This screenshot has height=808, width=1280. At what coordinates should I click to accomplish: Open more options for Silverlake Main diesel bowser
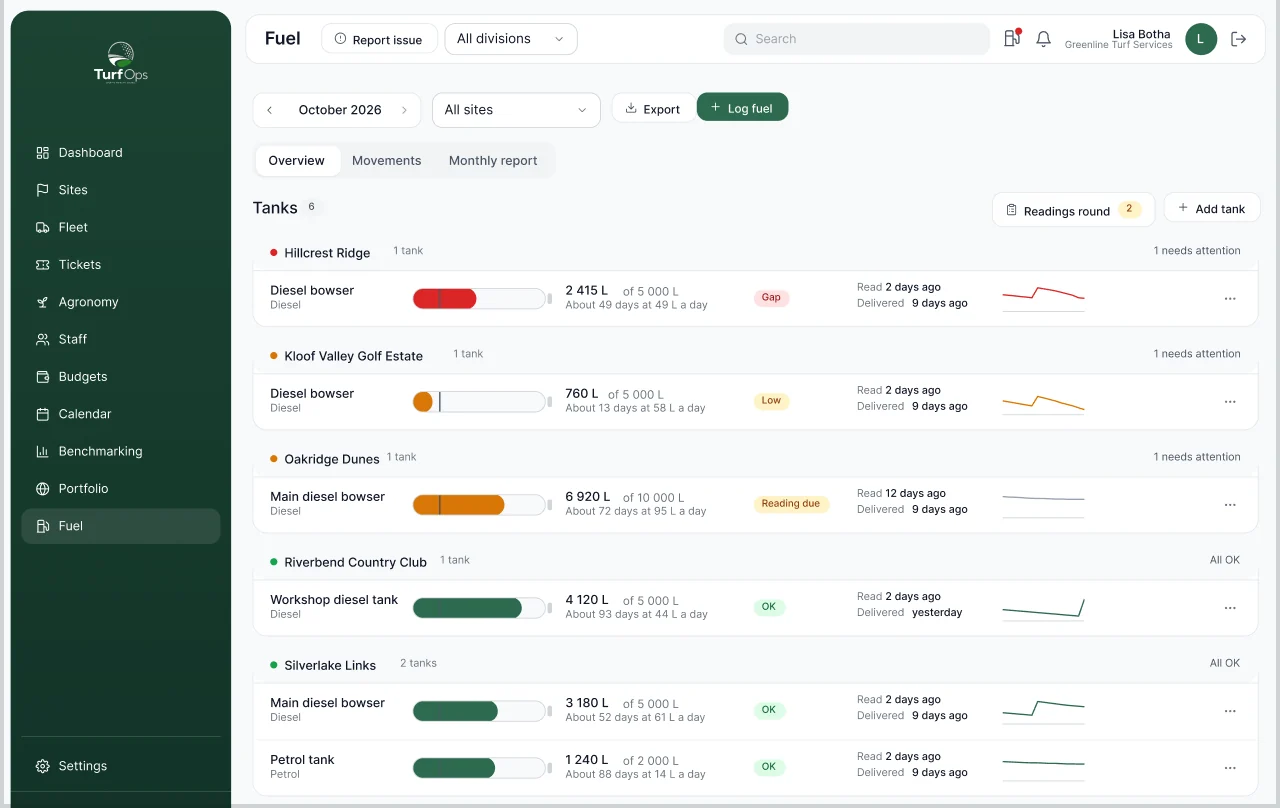tap(1230, 710)
